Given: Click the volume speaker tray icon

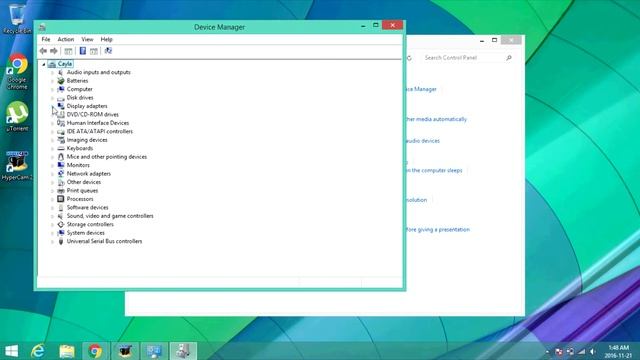Looking at the screenshot, I should [x=593, y=351].
